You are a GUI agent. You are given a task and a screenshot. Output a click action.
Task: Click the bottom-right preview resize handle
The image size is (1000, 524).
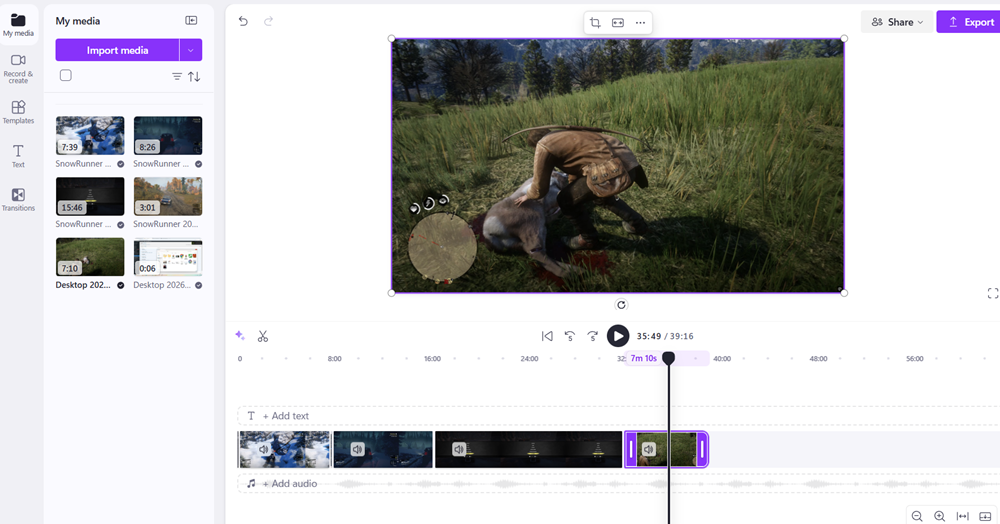click(844, 293)
